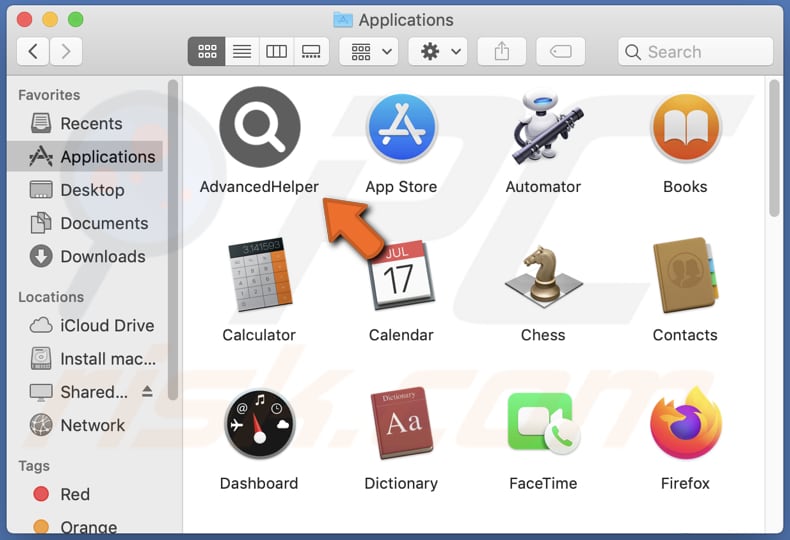The width and height of the screenshot is (790, 540).
Task: Click the Books name label
Action: tap(685, 187)
